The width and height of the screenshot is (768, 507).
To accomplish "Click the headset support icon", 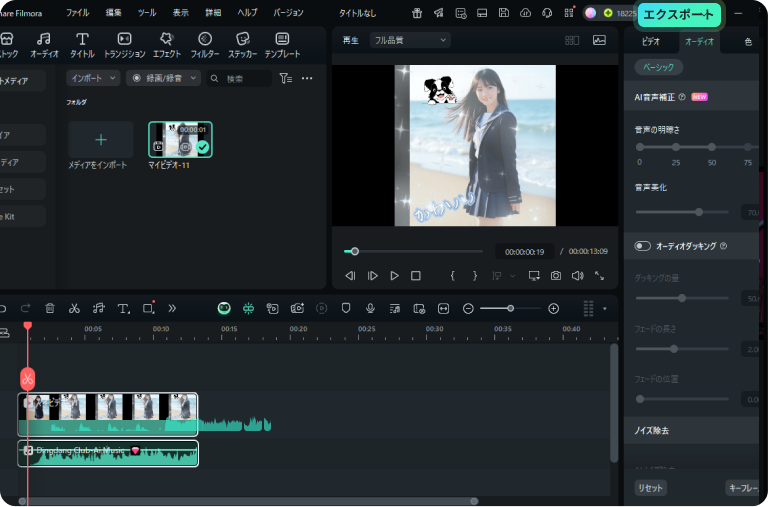I will pyautogui.click(x=547, y=13).
